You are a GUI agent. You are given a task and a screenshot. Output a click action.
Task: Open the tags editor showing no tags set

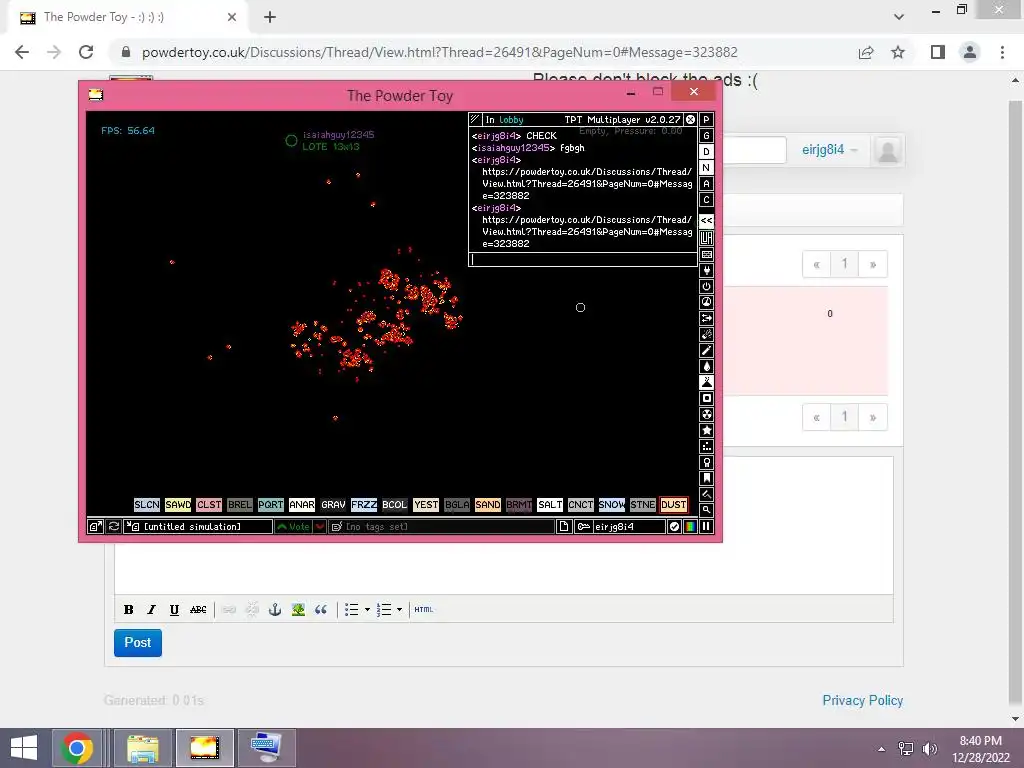pyautogui.click(x=441, y=526)
